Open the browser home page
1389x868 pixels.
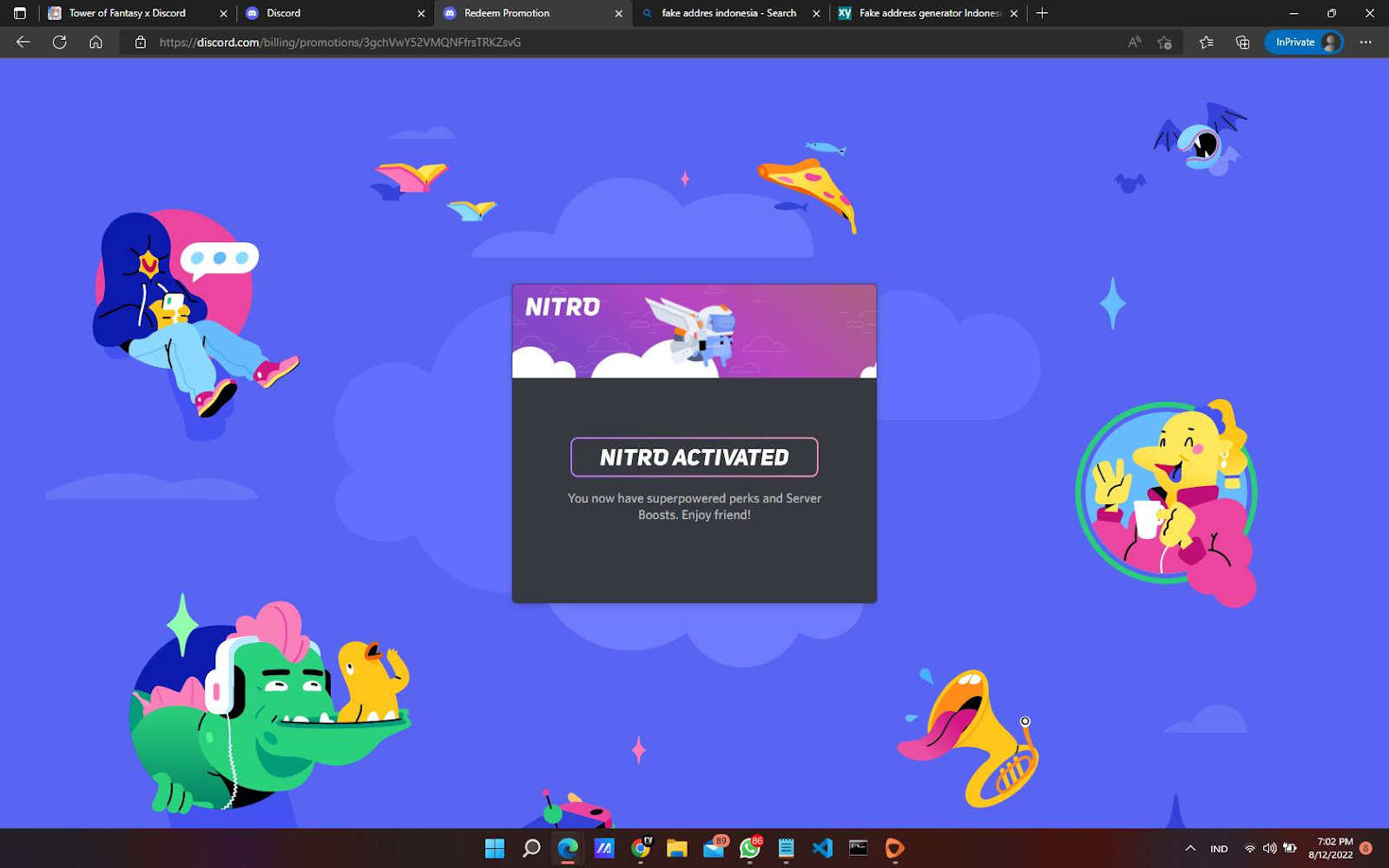[x=95, y=42]
